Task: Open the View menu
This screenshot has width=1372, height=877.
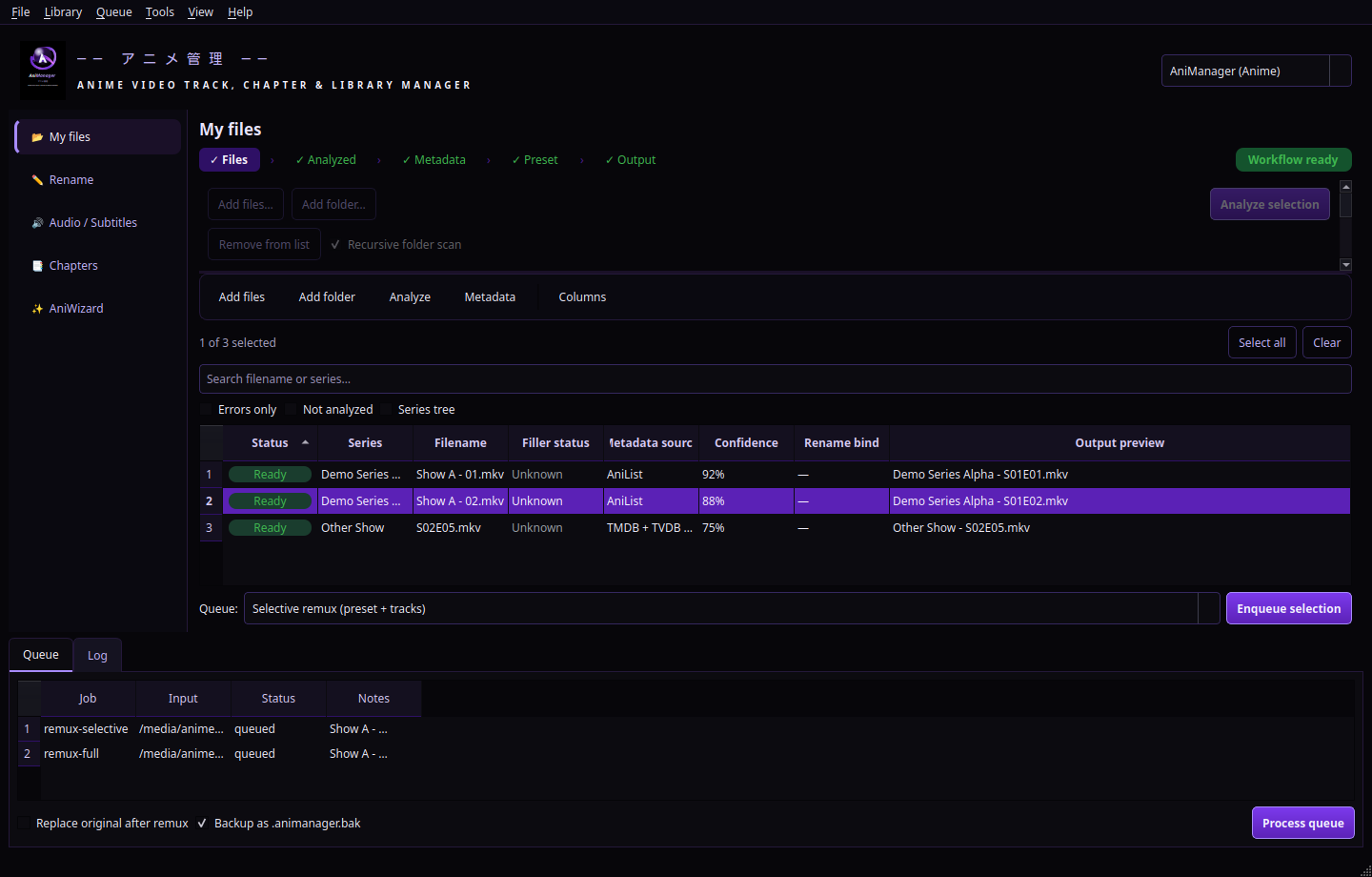Action: click(200, 12)
